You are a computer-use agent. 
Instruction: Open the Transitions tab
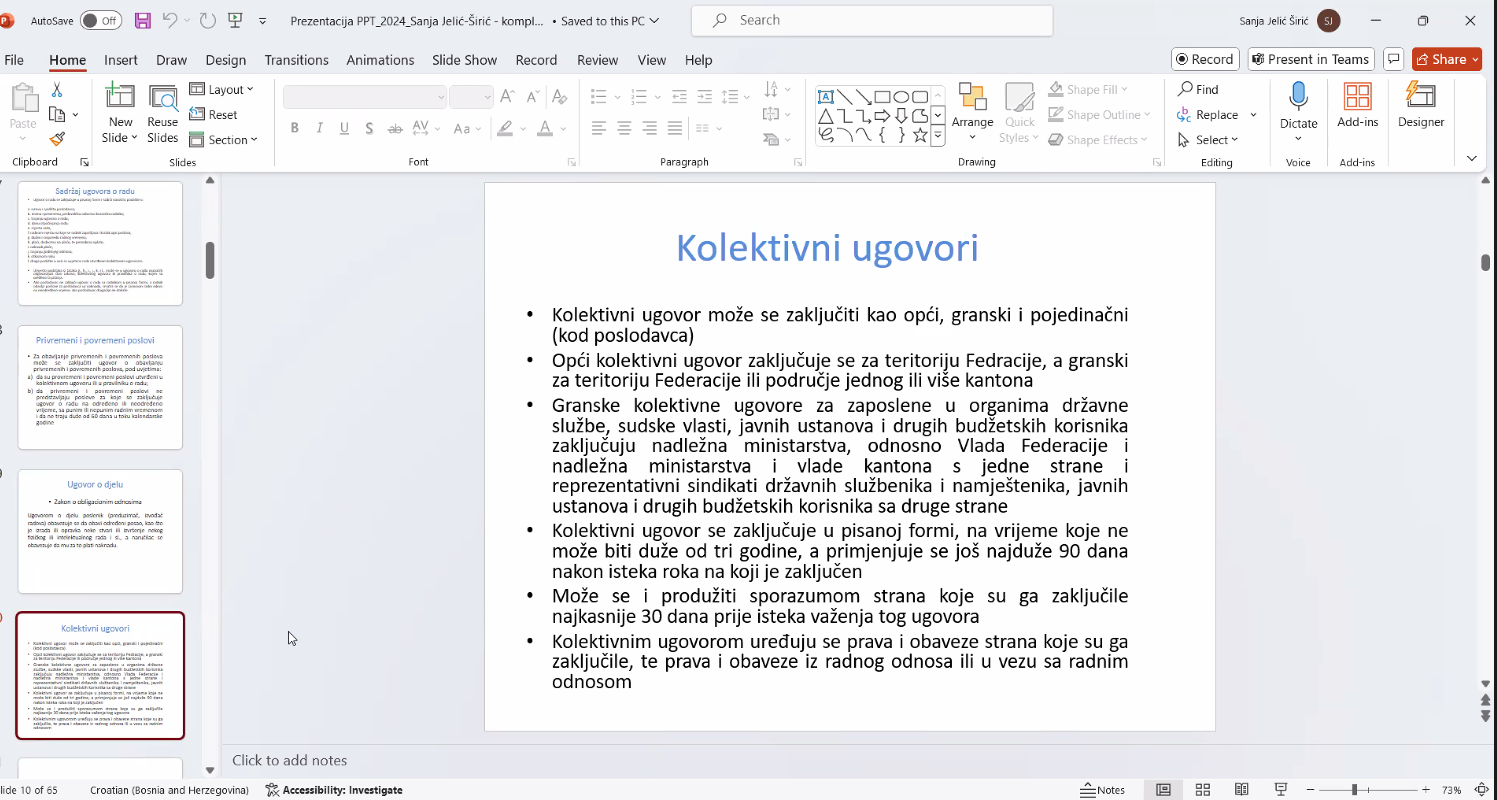296,60
